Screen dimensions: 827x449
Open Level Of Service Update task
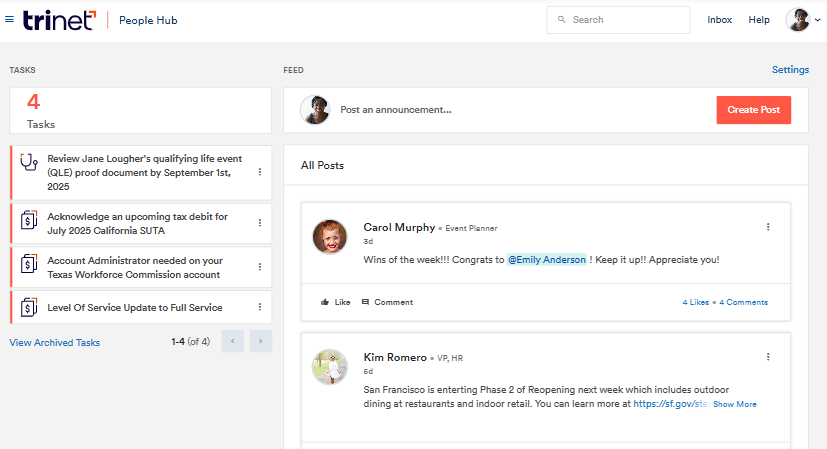[x=134, y=308]
